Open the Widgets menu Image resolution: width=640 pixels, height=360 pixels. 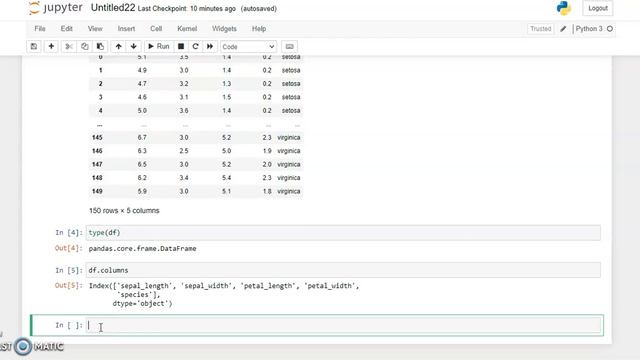tap(224, 29)
